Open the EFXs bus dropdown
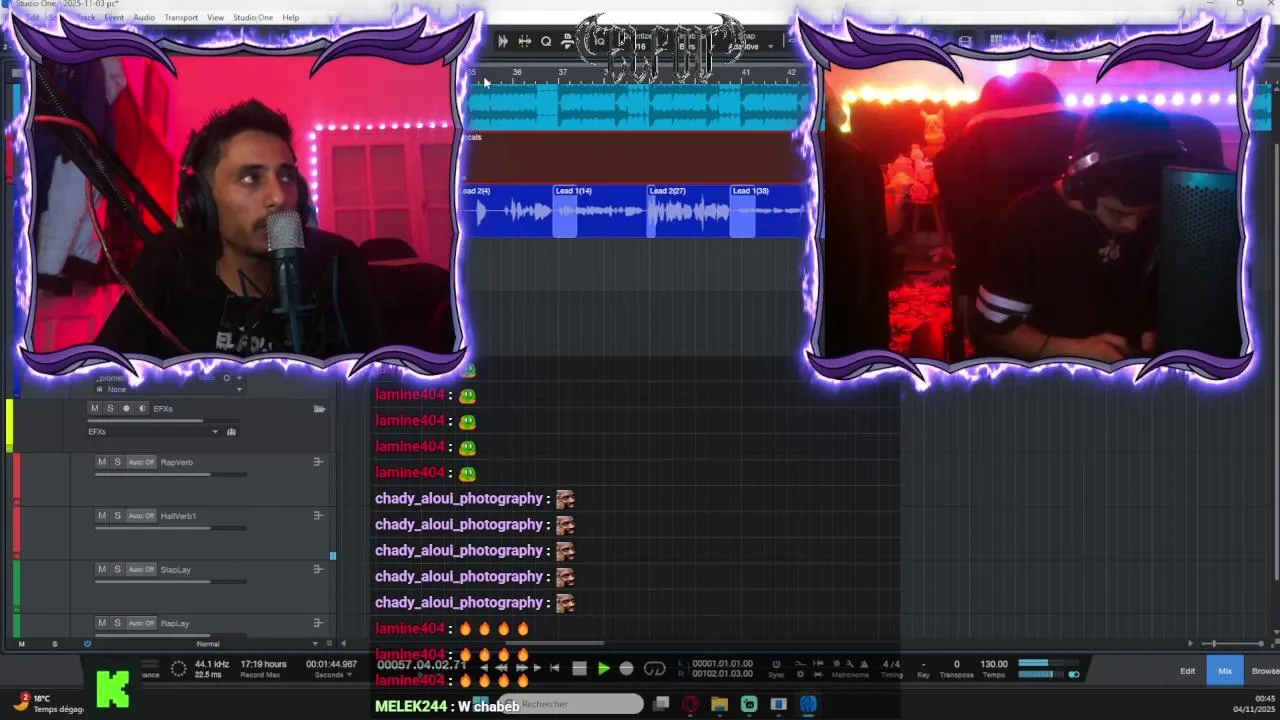 (153, 432)
